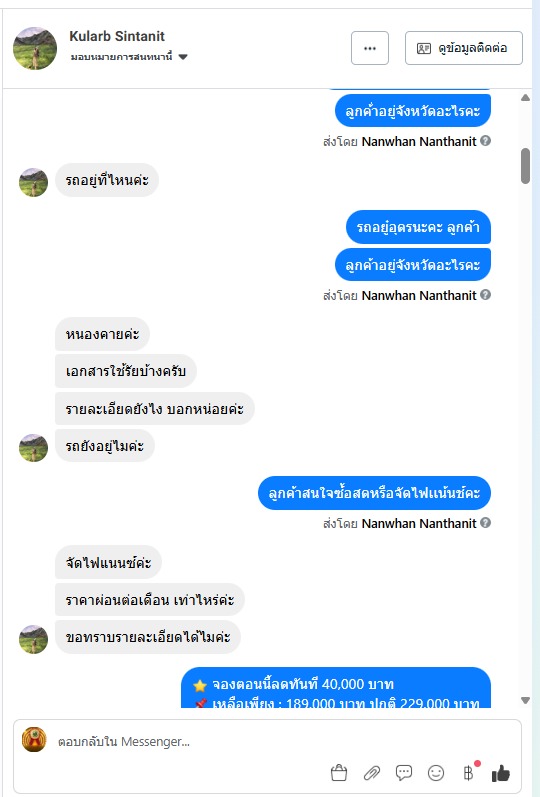Click the scroll down arrow of chat
Screen dimensions: 540x797
[x=525, y=700]
